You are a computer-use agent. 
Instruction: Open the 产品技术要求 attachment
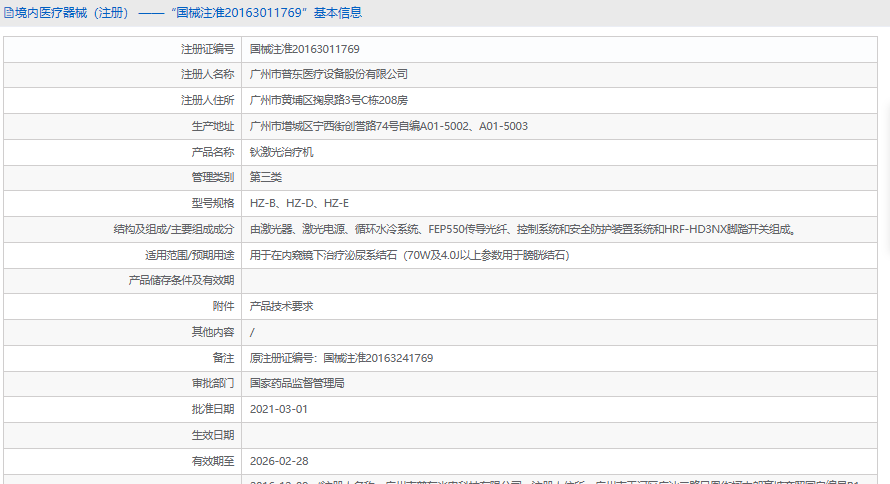pos(282,306)
